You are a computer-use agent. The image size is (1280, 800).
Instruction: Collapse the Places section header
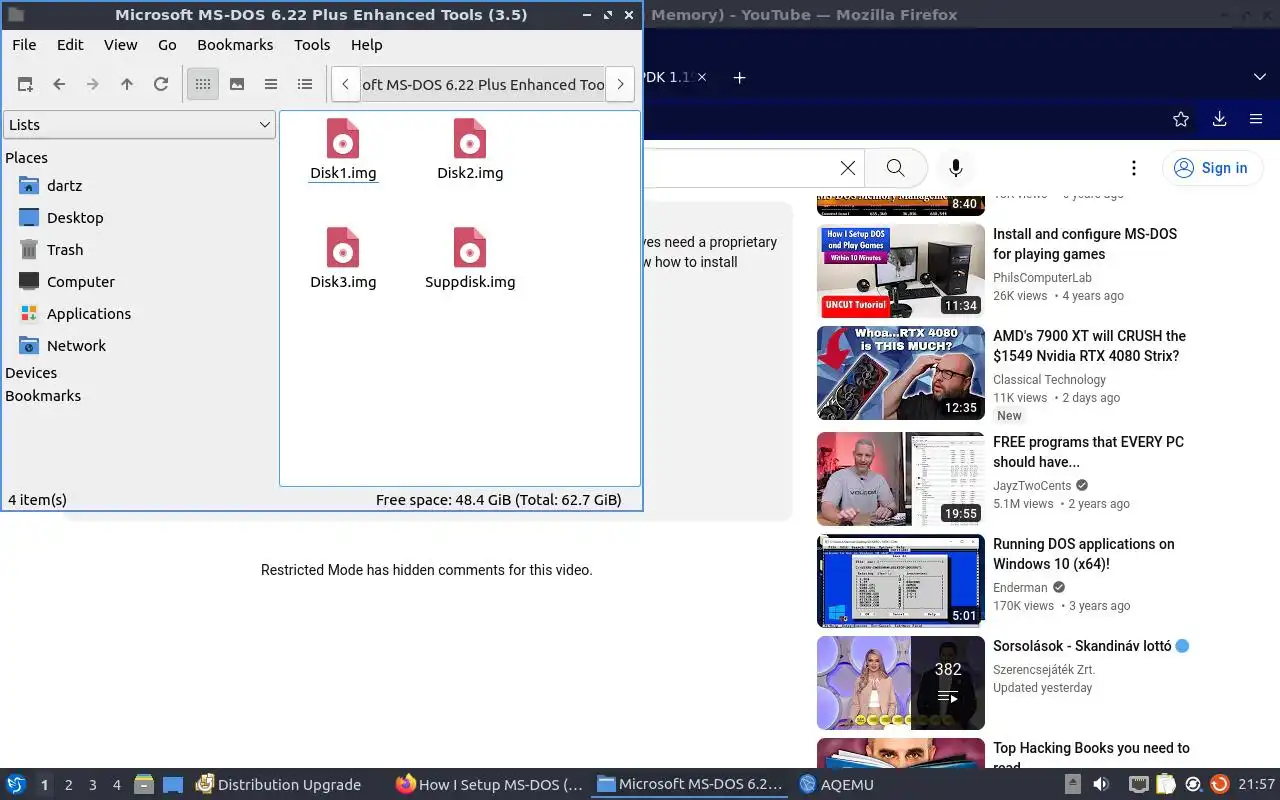27,158
